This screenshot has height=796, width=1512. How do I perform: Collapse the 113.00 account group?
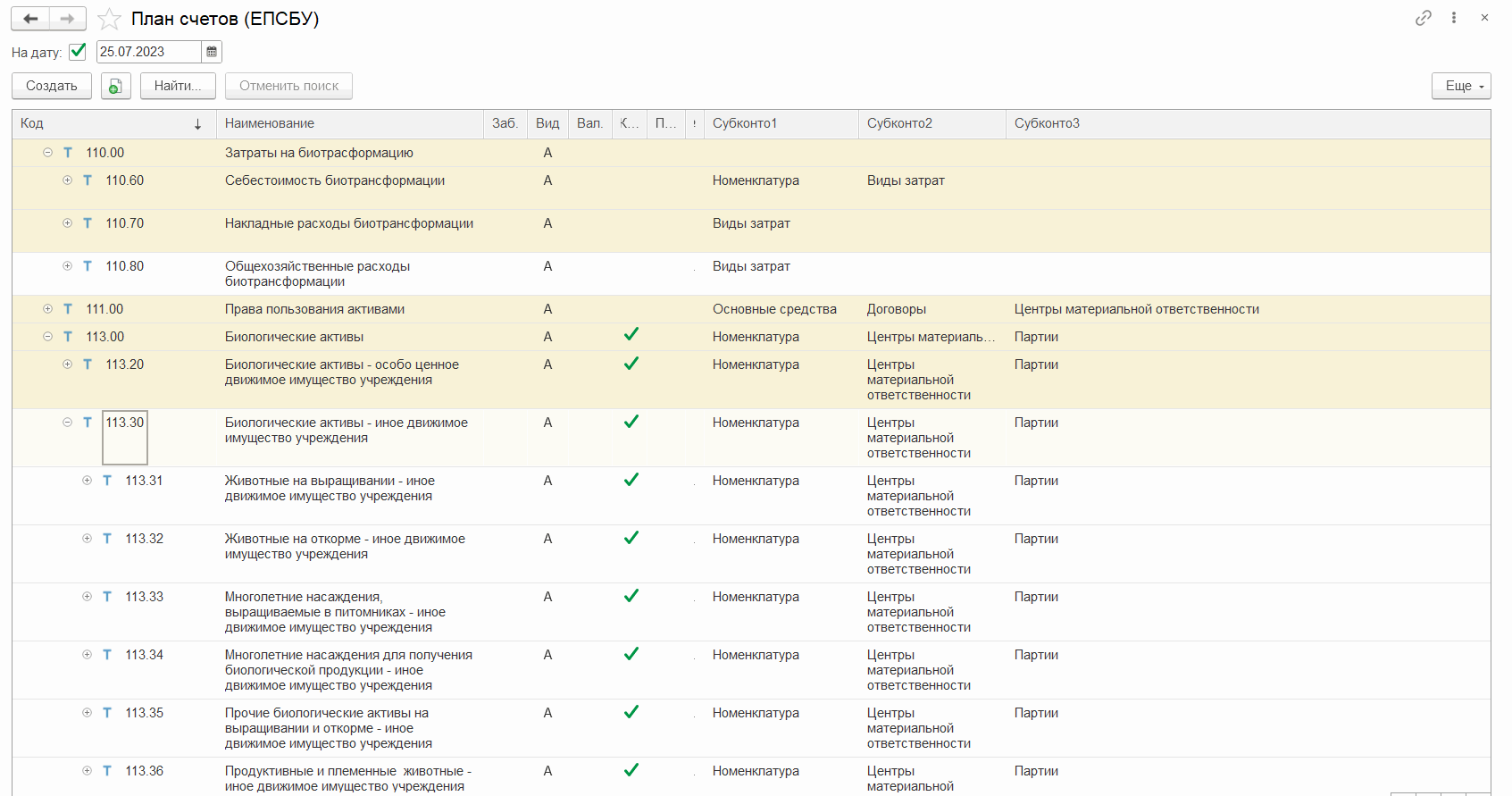click(x=48, y=337)
